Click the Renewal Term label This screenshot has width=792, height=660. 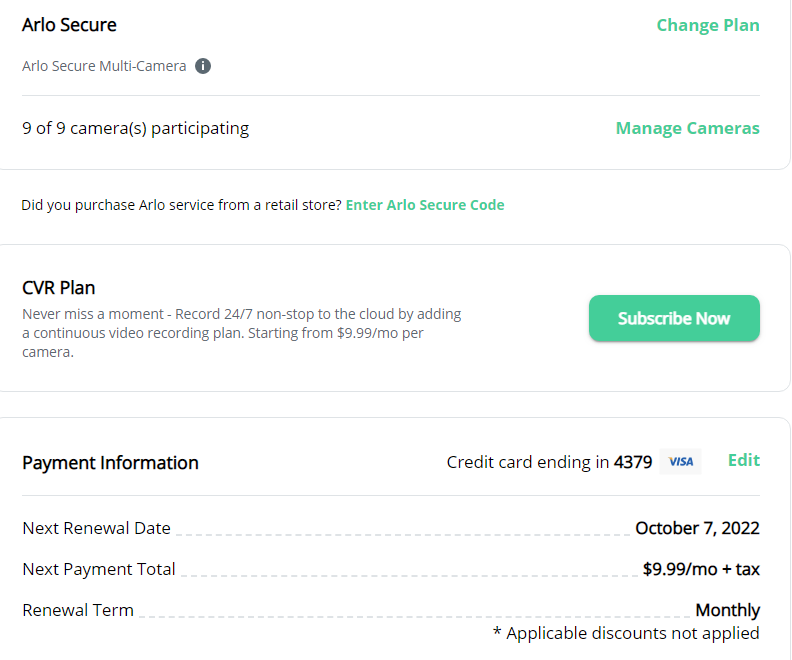[x=78, y=610]
